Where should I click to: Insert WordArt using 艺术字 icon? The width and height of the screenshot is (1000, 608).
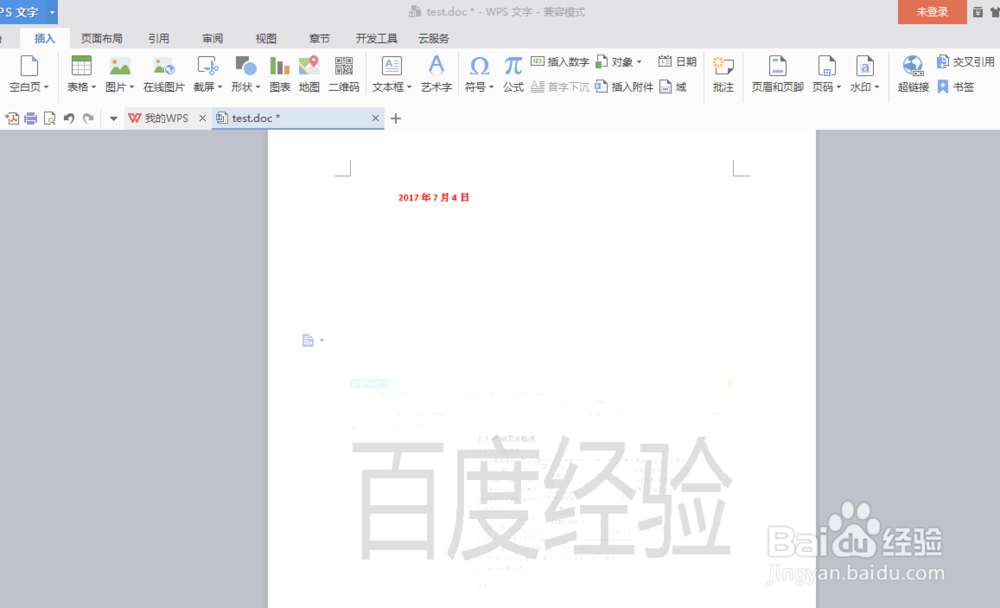click(x=436, y=66)
